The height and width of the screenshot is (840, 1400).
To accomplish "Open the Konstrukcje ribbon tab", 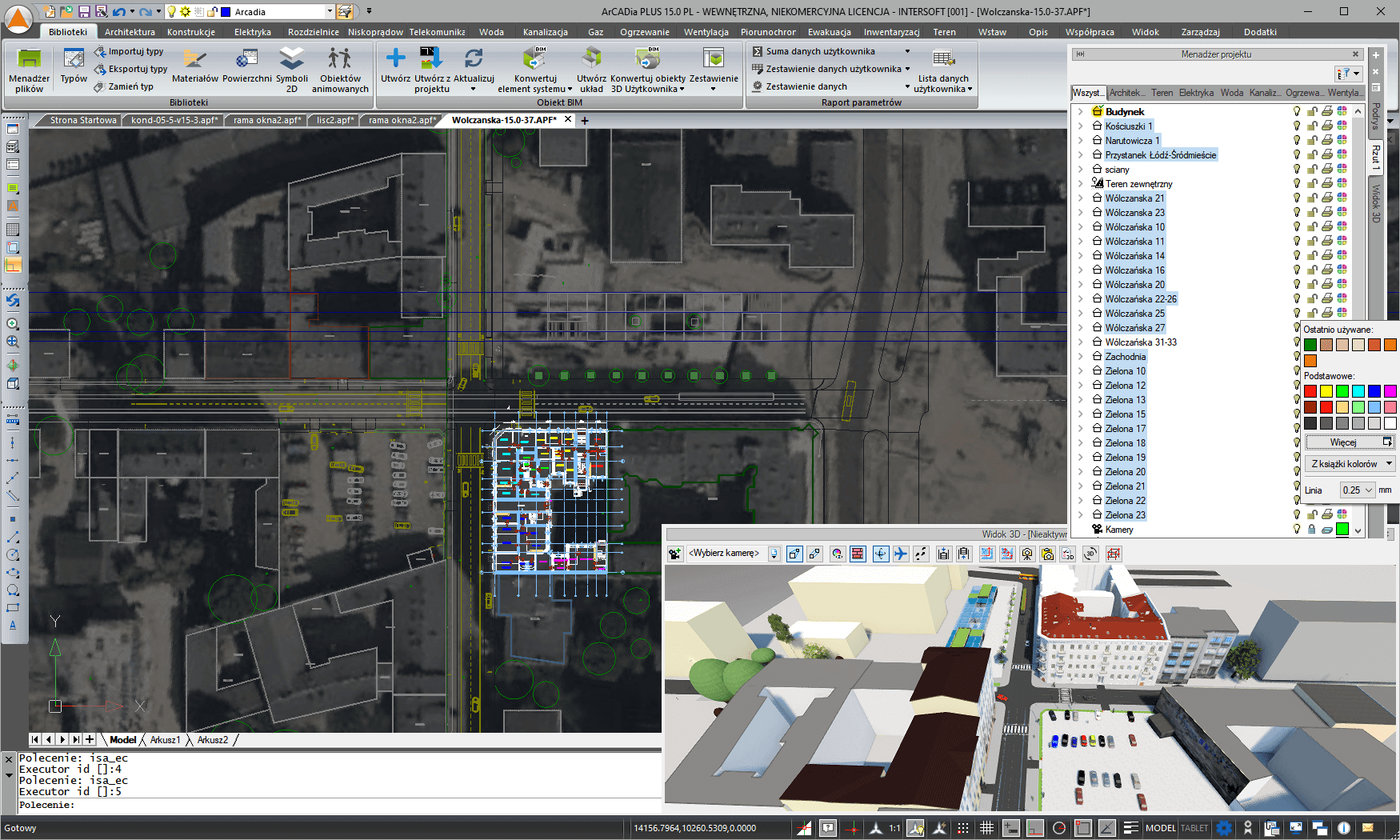I will pyautogui.click(x=191, y=32).
